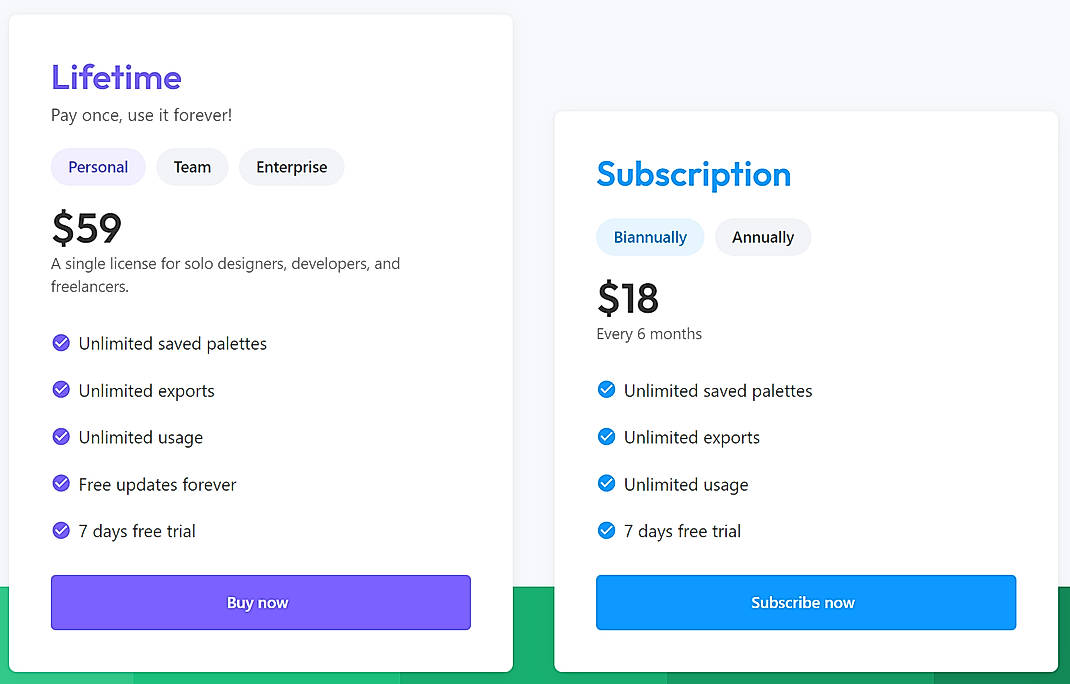Click the purple check icon next to Unlimited exports
The width and height of the screenshot is (1070, 684).
(61, 390)
